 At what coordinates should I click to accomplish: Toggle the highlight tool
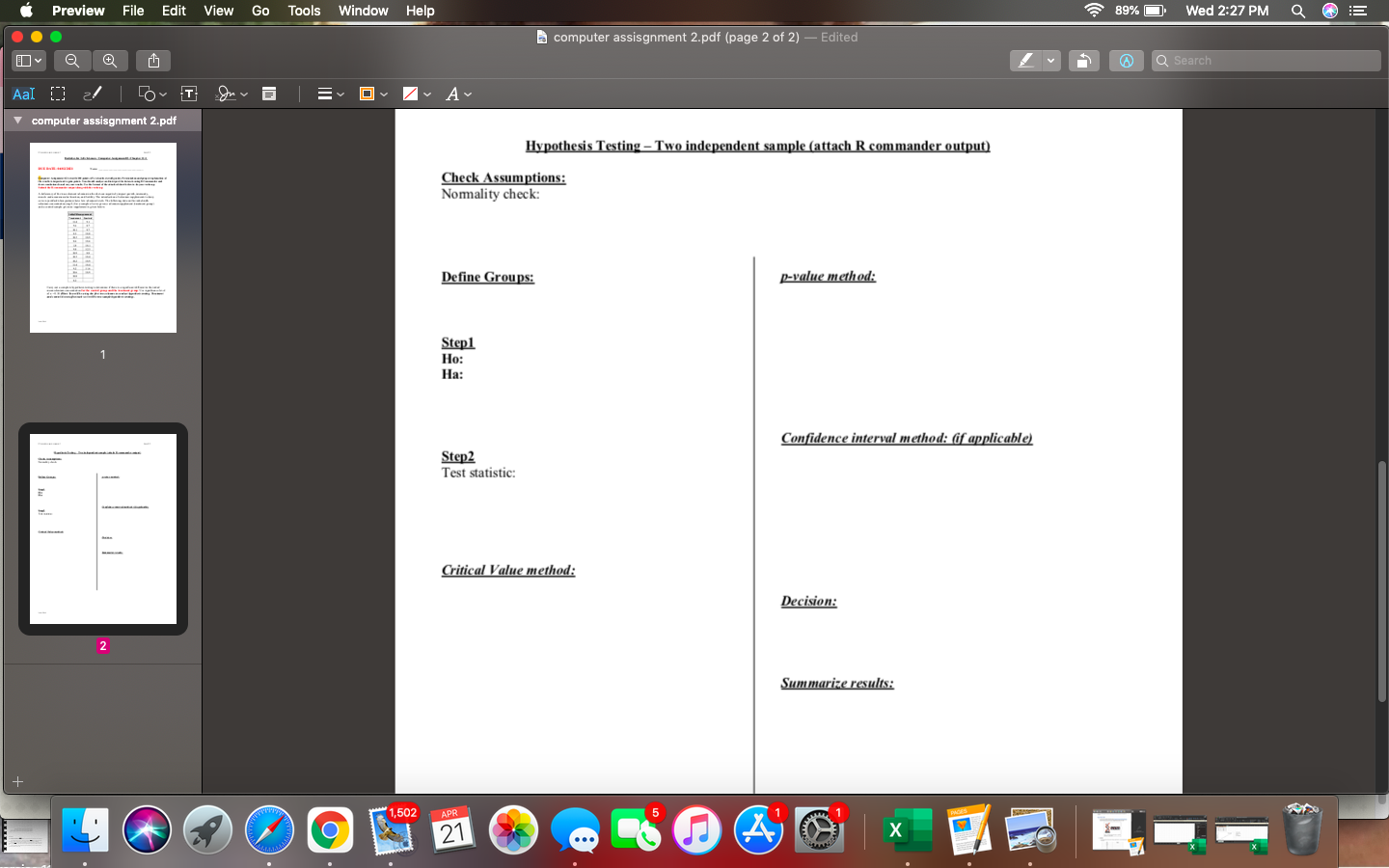[1025, 60]
